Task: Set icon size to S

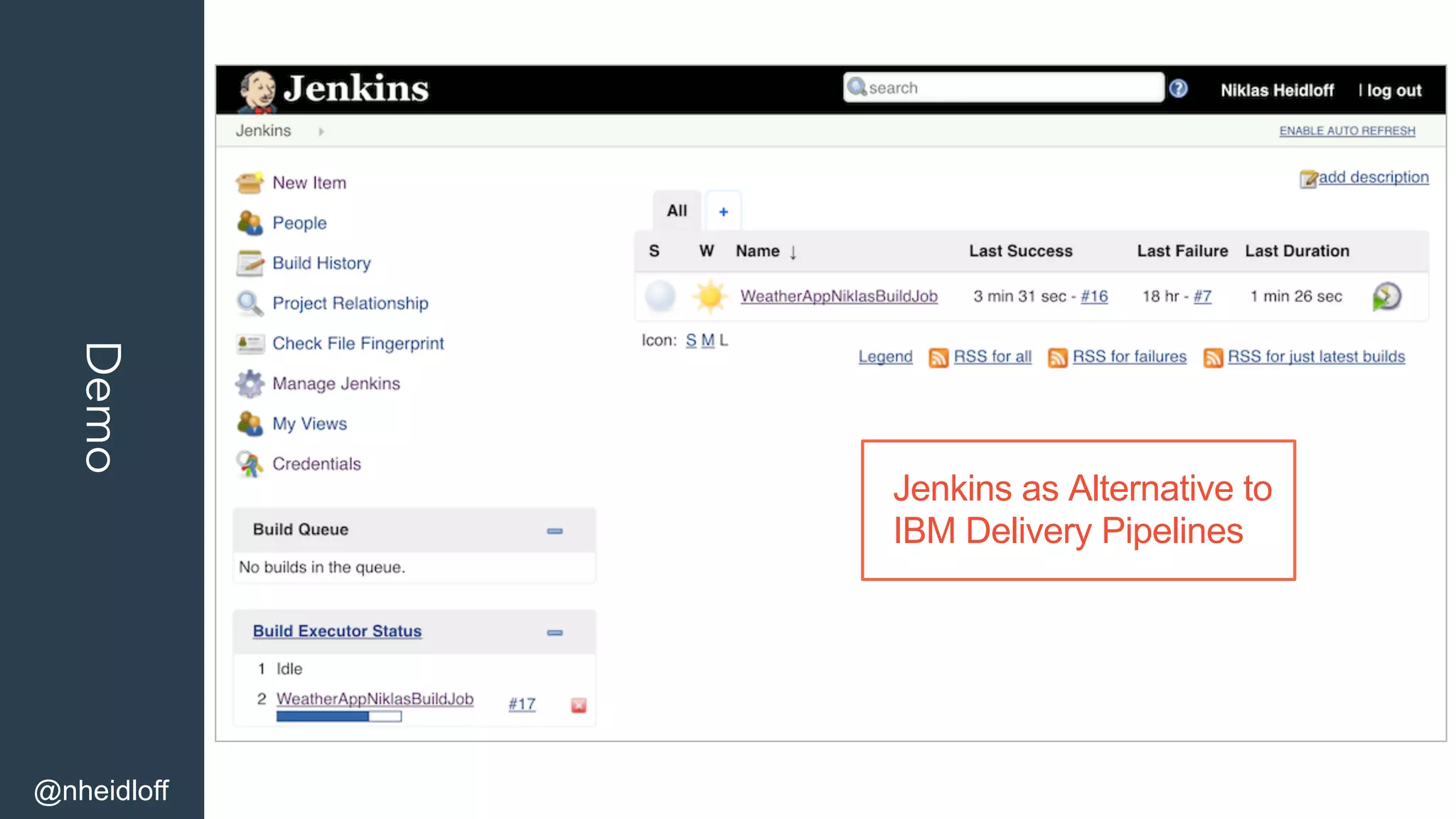Action: tap(691, 341)
